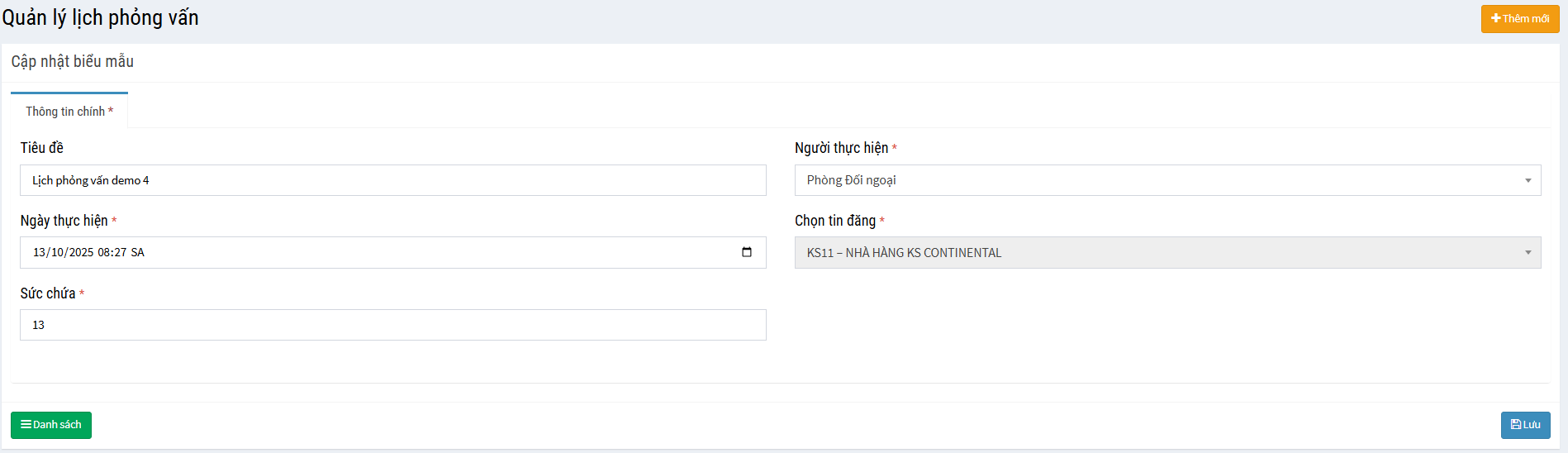Select the hour 08 in time portion
Screen dimensions: 1568x453
104,253
